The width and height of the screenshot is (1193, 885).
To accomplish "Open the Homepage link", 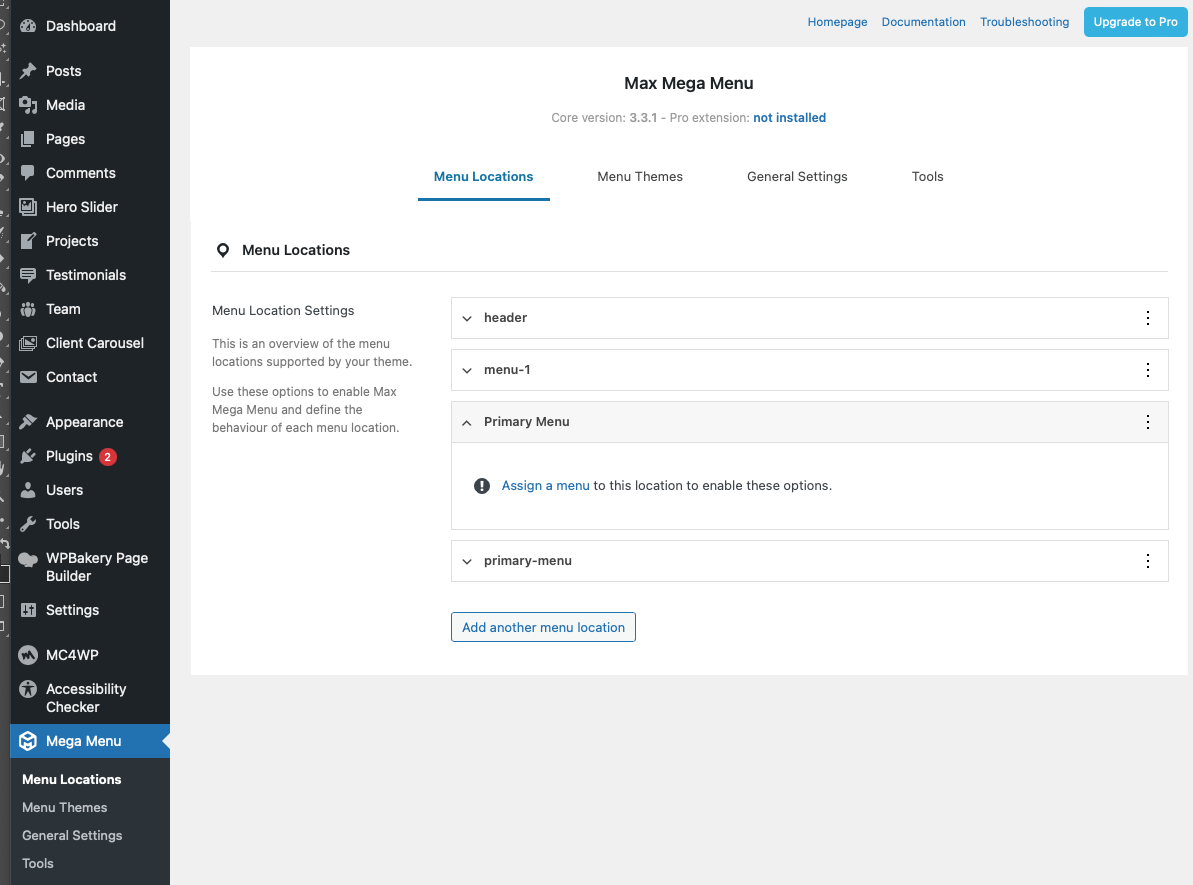I will point(837,22).
